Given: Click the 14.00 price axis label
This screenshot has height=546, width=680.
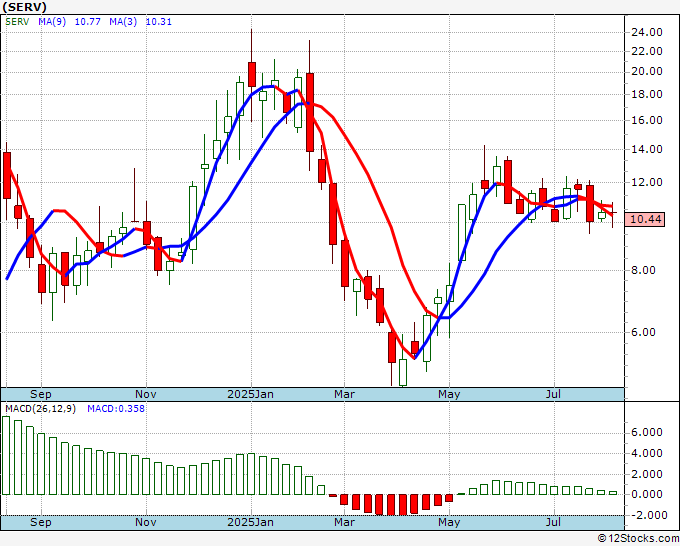Looking at the screenshot, I should (647, 149).
